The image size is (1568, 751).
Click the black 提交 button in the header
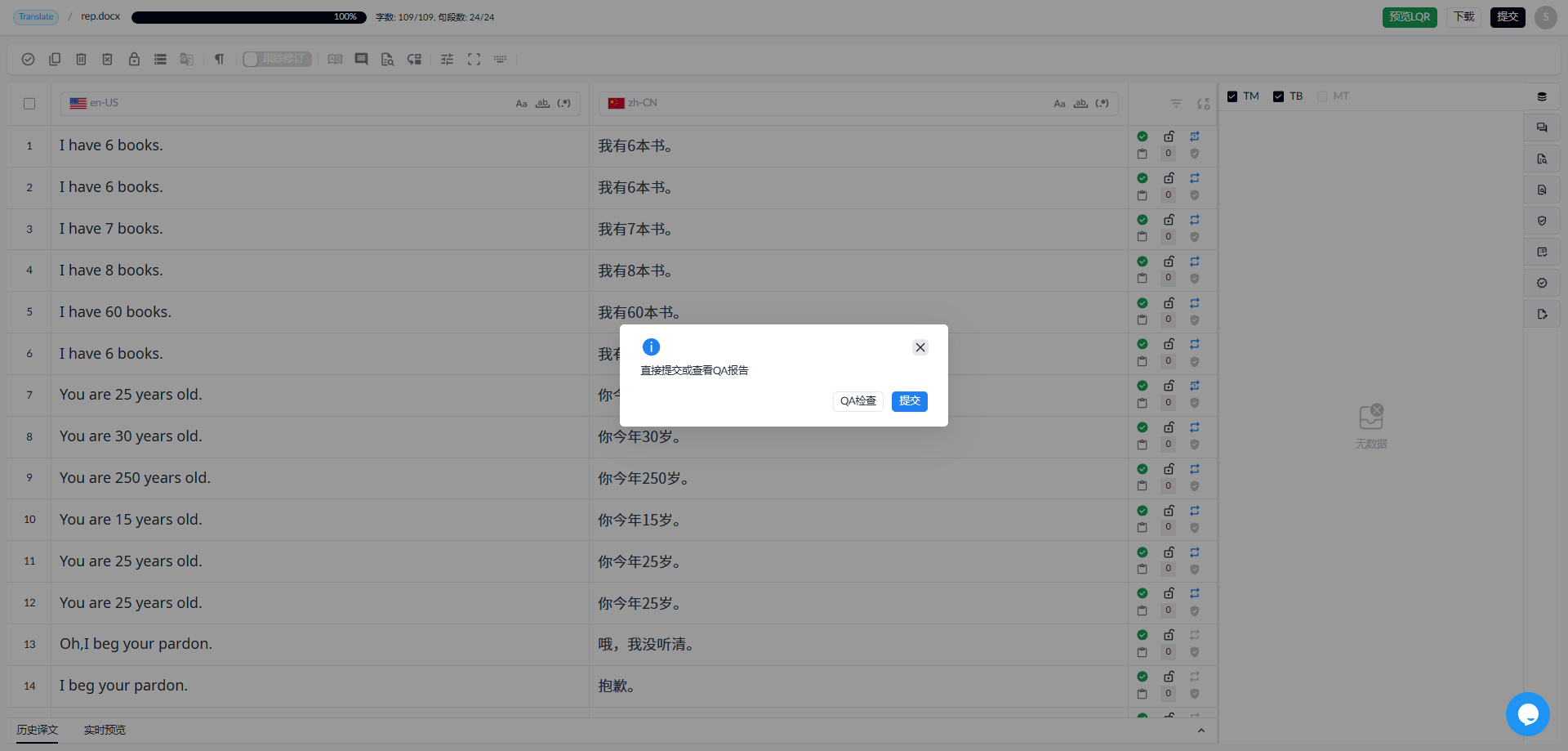(x=1508, y=17)
